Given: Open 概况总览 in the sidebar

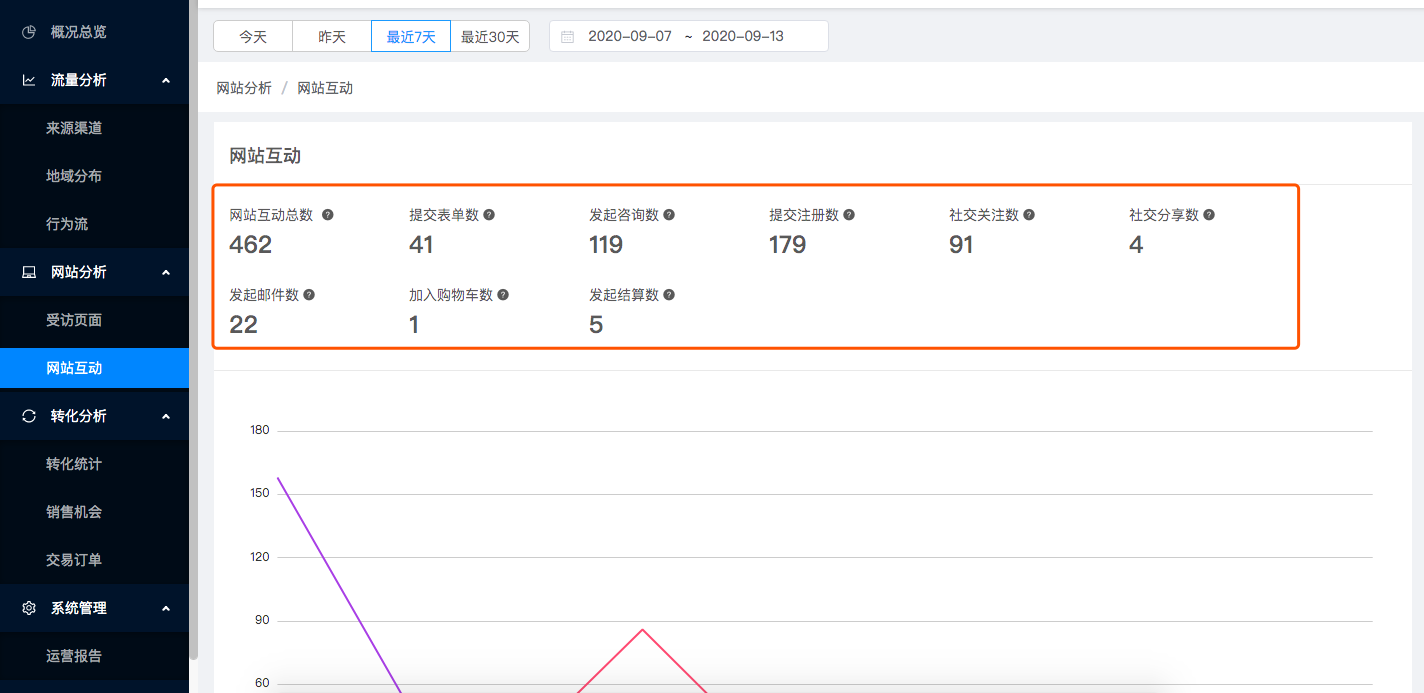Looking at the screenshot, I should tap(78, 32).
